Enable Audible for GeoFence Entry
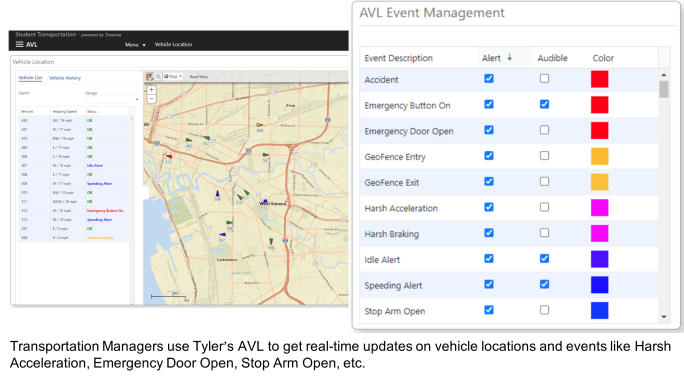 [544, 156]
